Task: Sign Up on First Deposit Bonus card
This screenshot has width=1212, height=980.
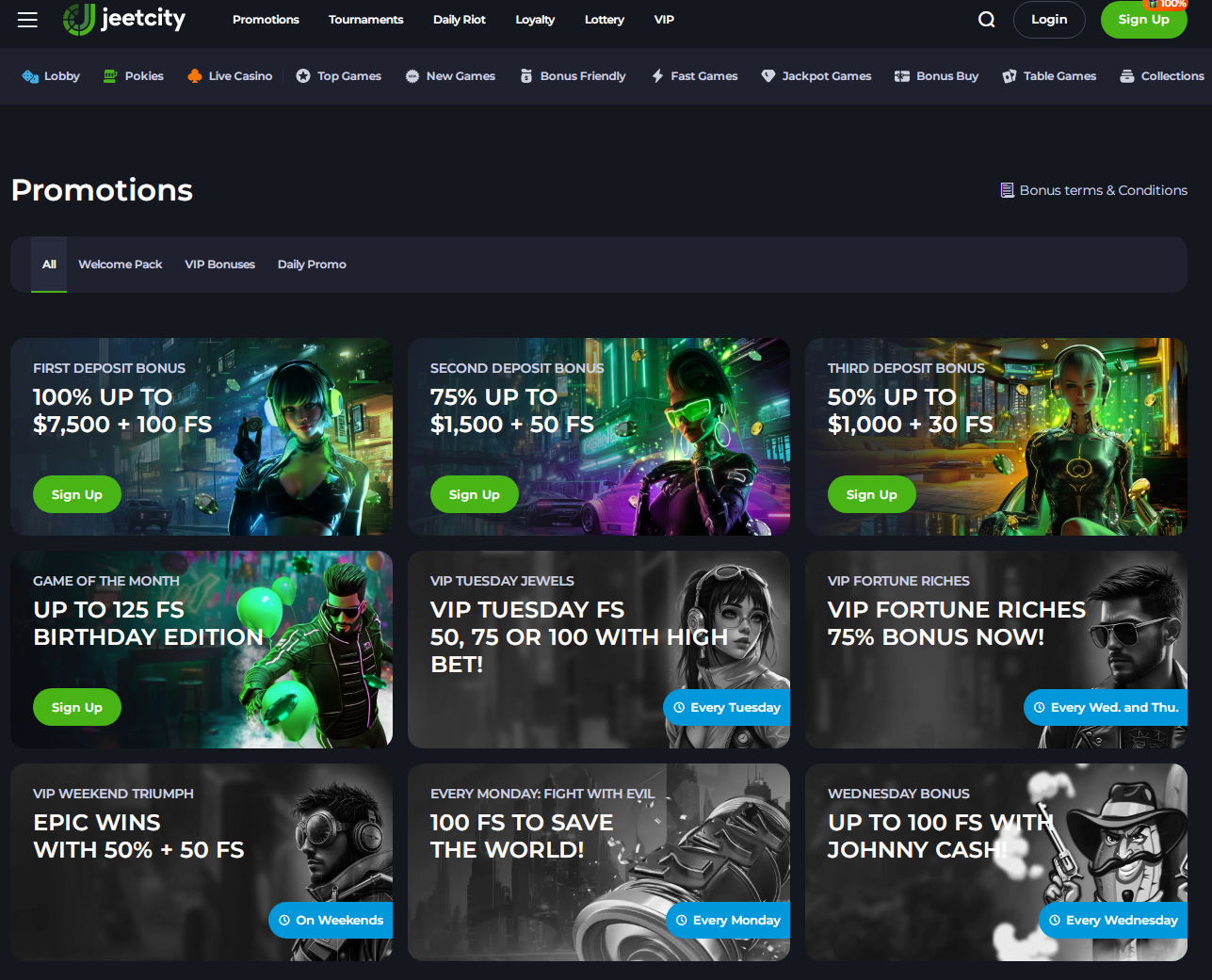Action: click(x=77, y=494)
